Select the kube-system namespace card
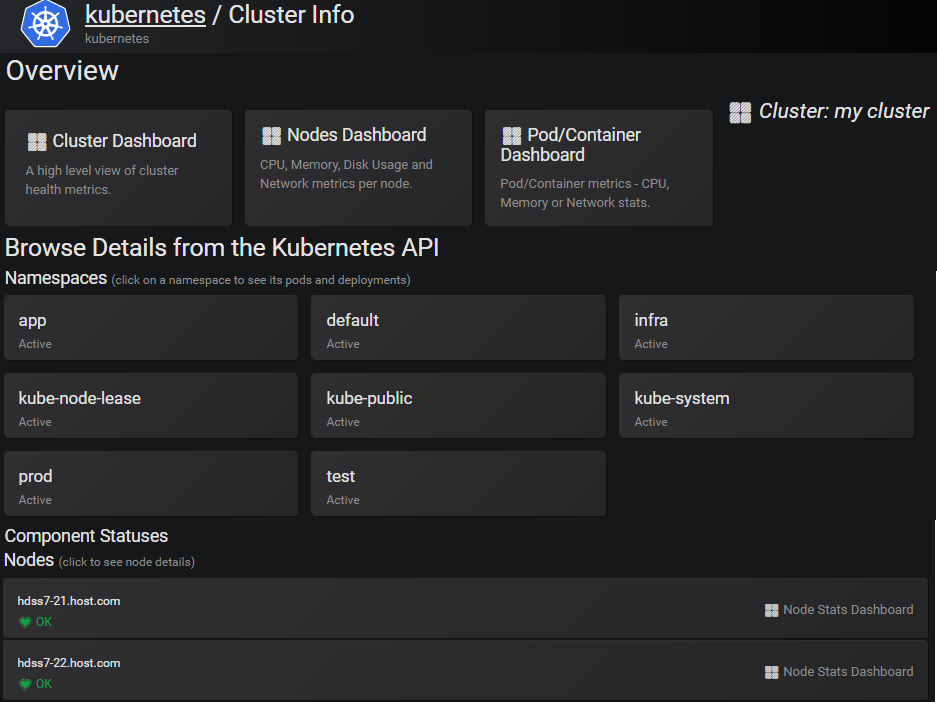The image size is (937, 702). coord(766,406)
